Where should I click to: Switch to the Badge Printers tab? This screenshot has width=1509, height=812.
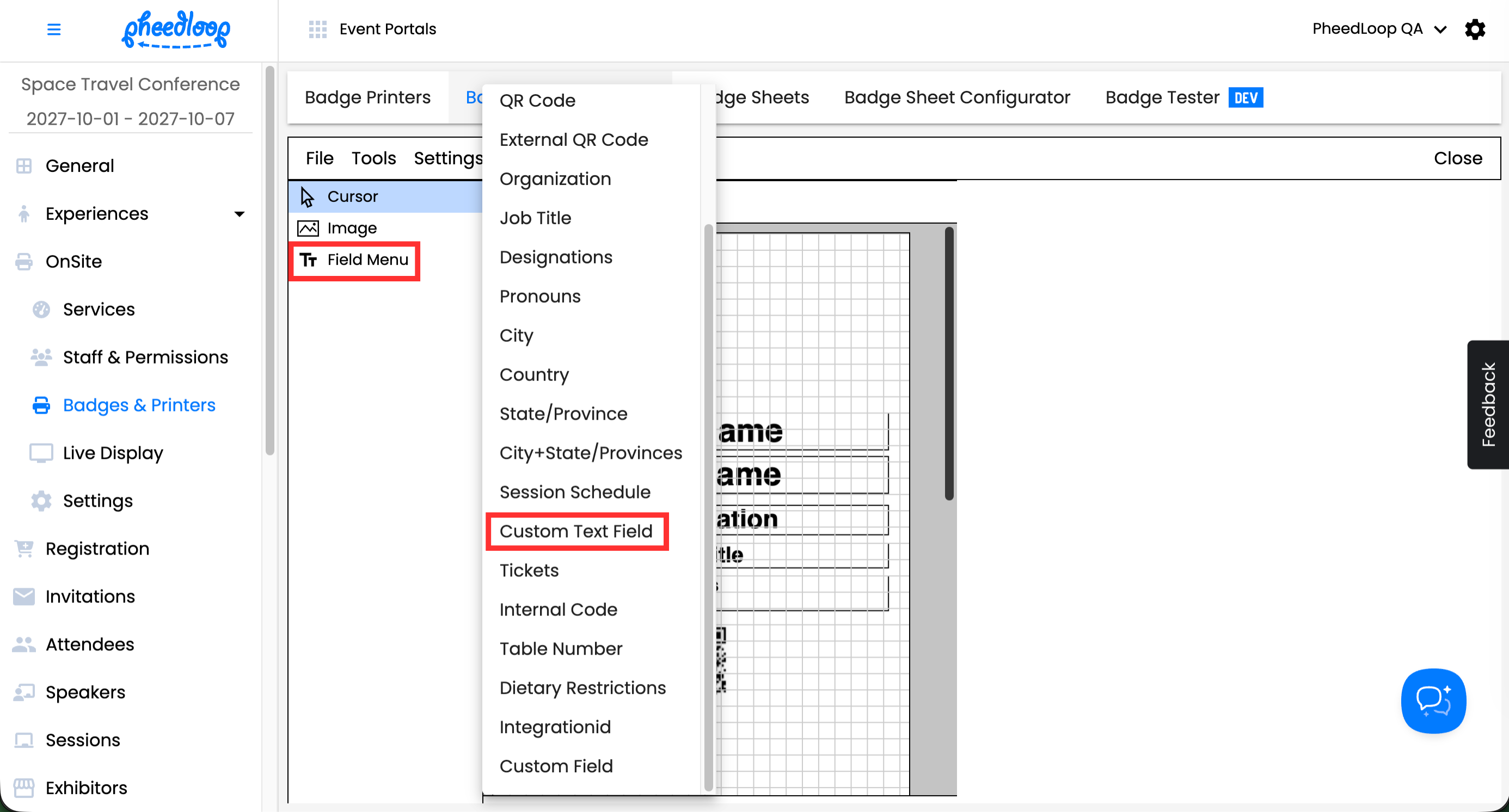367,97
